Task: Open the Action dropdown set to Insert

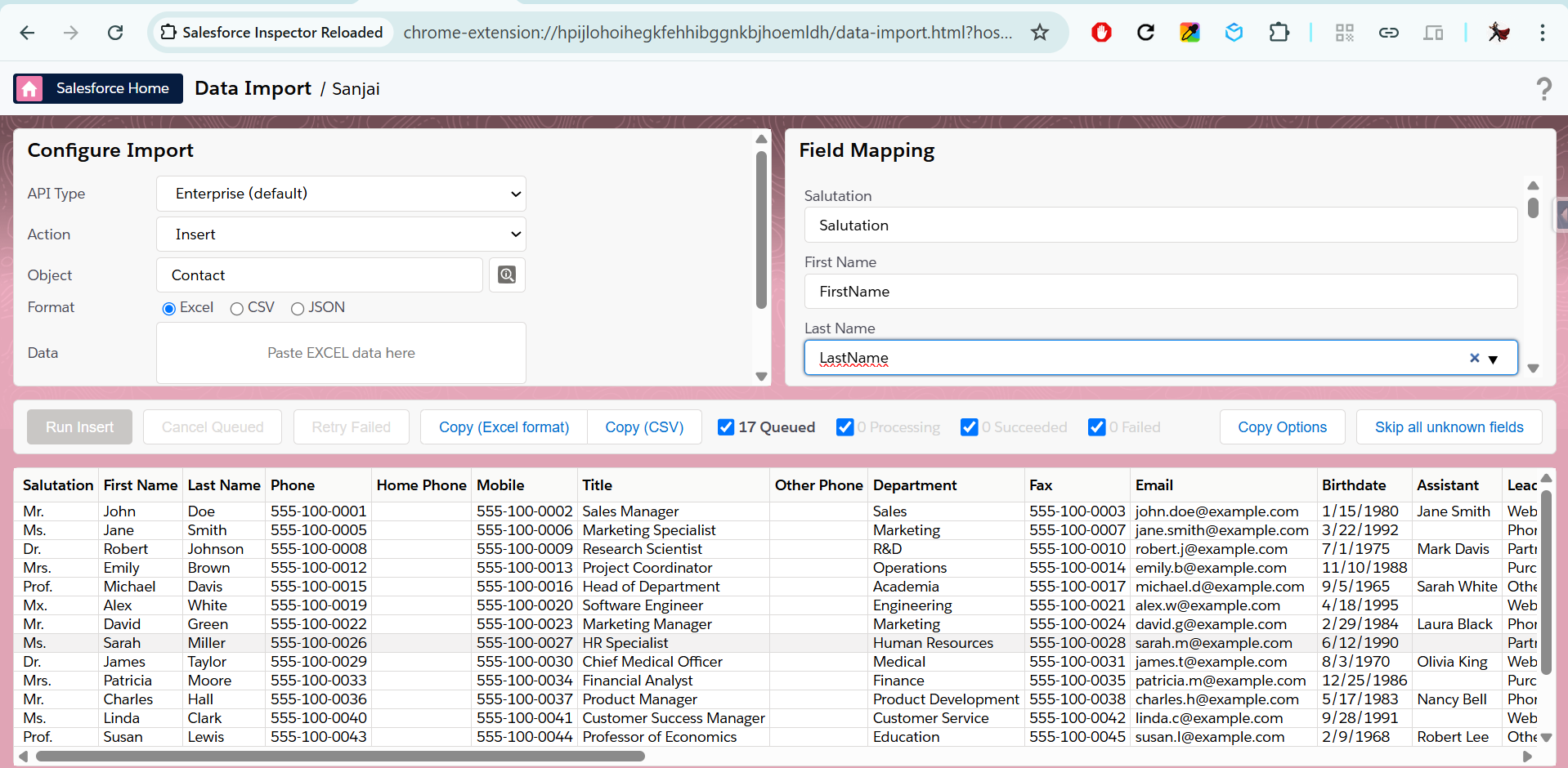Action: click(341, 234)
